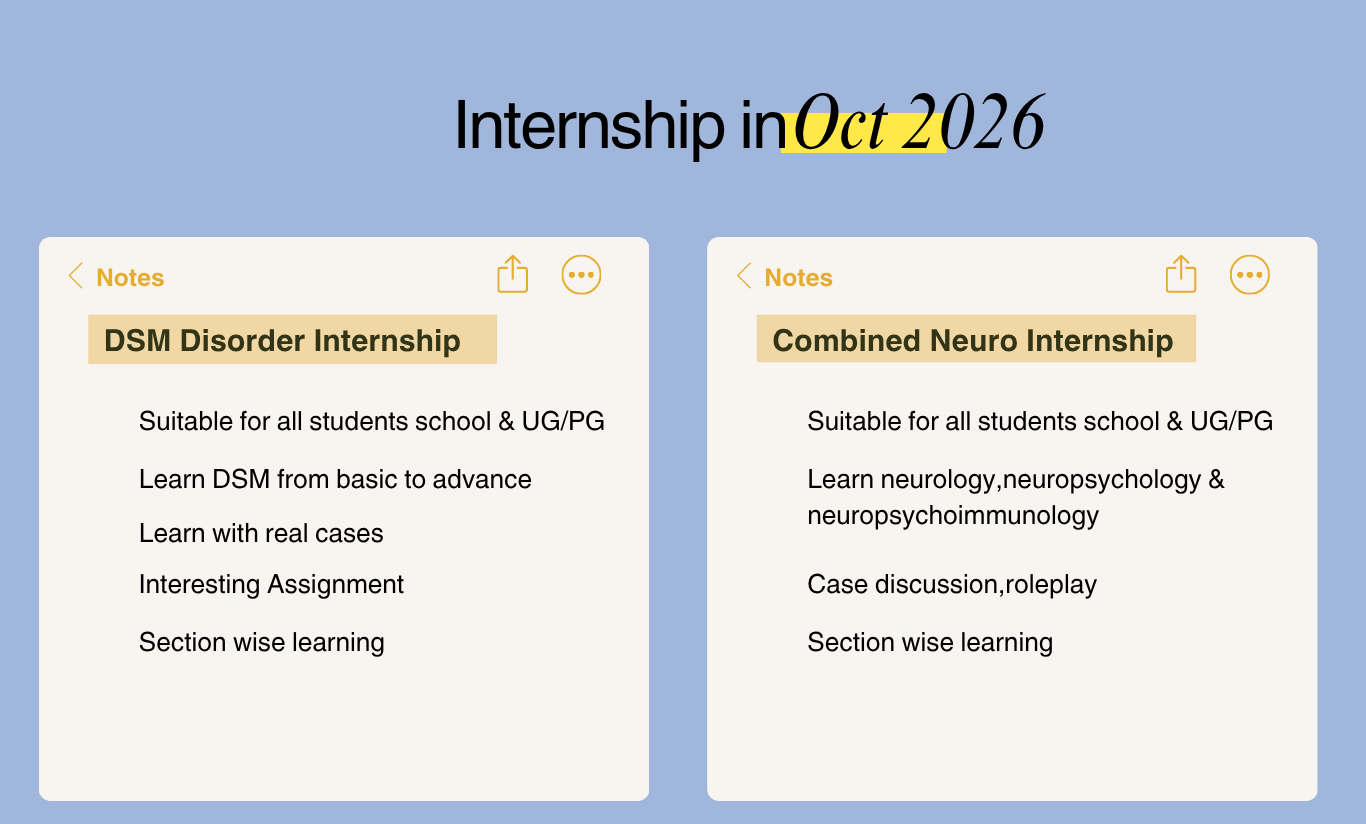Tap the back chevron in the Neuro note
1366x824 pixels.
743,277
